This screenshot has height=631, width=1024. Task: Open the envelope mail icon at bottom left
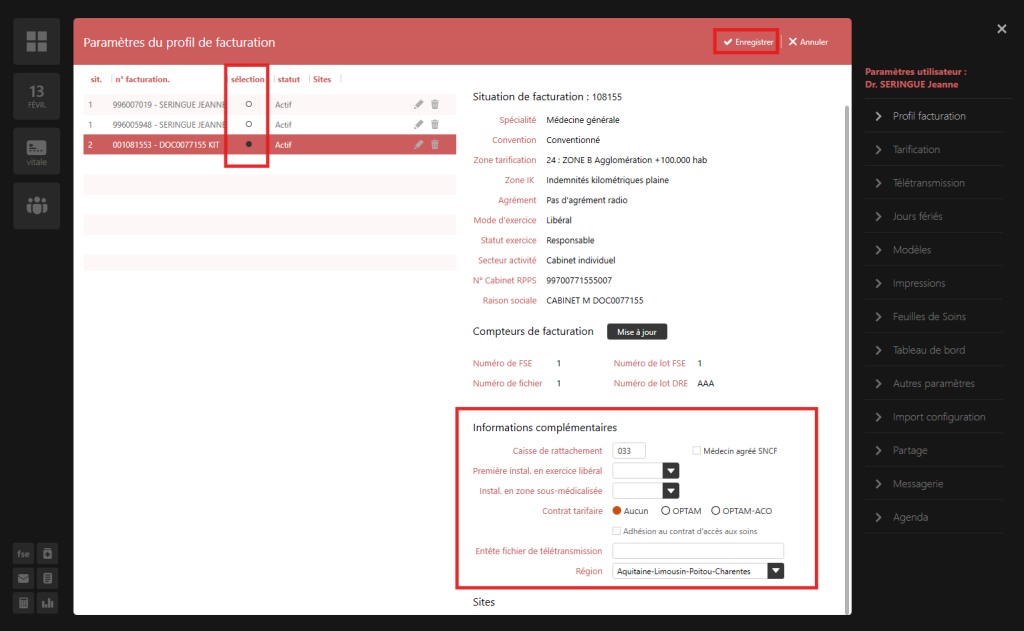point(23,578)
